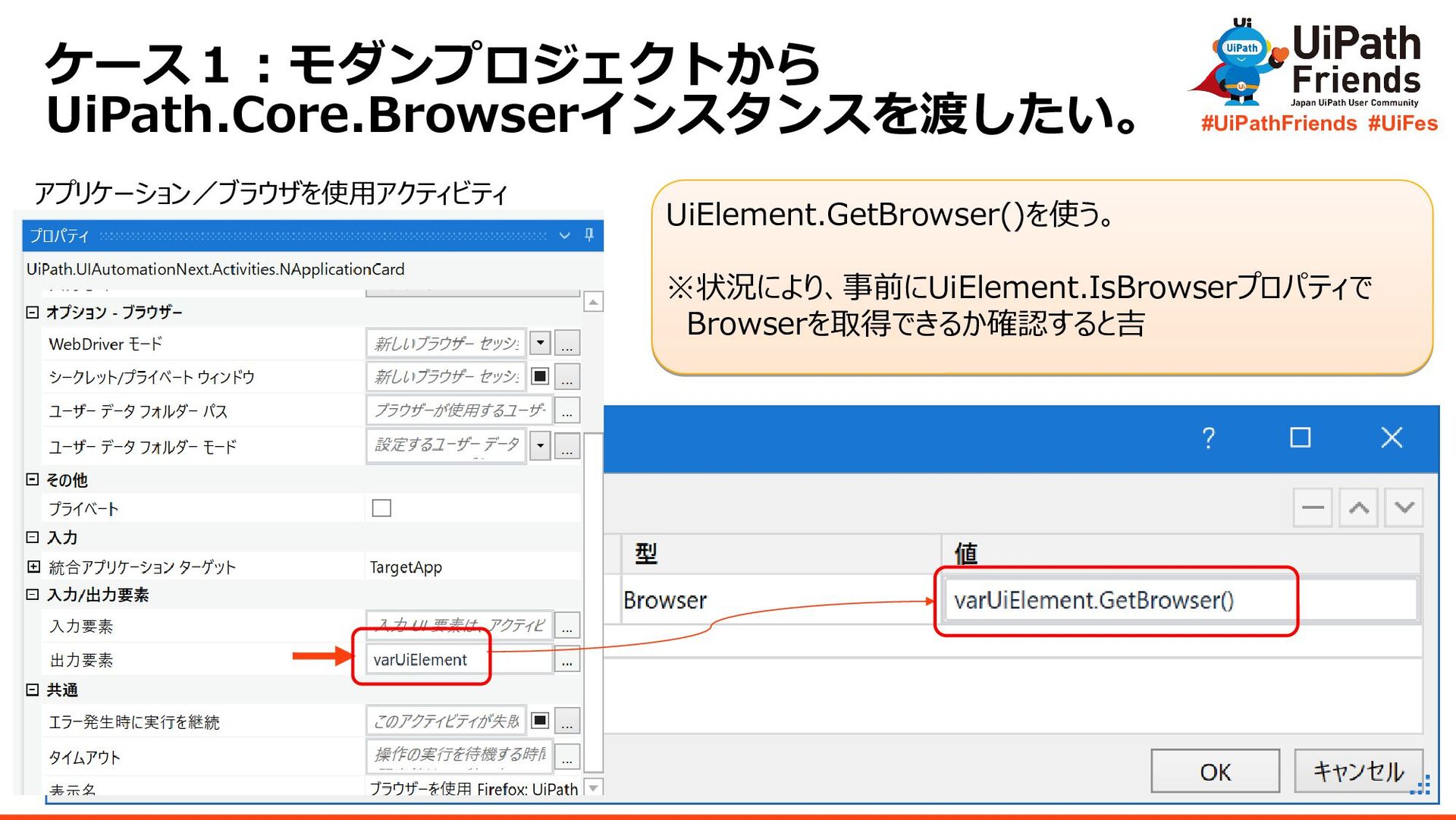Click the 入力要素 input field
1456x820 pixels.
(x=460, y=625)
